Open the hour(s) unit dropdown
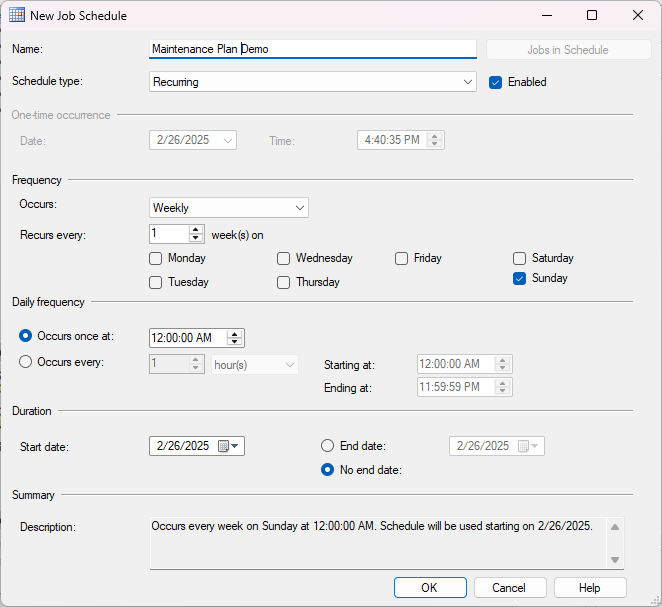Screen dimensions: 662x607 coord(255,365)
